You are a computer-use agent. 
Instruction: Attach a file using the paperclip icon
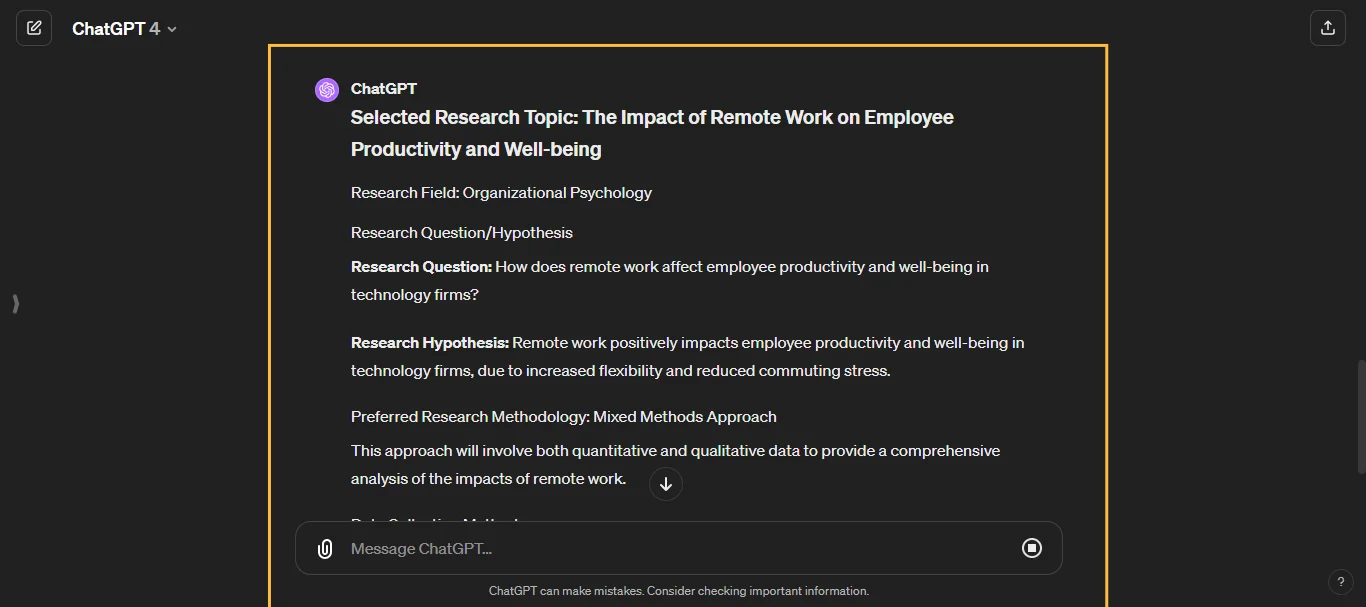[324, 548]
